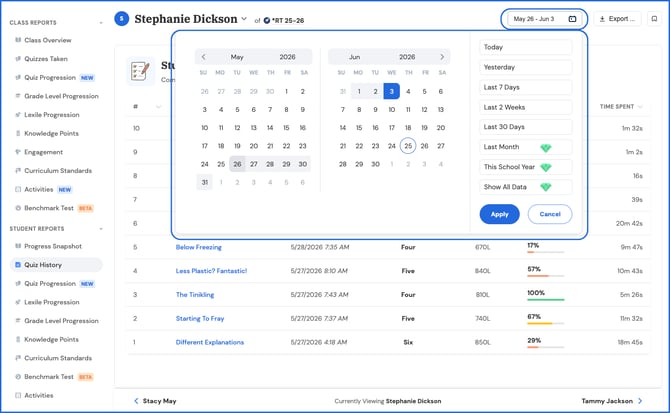Viewport: 670px width, 413px height.
Task: Open the Stephanie Dickson student dropdown
Action: click(x=244, y=19)
